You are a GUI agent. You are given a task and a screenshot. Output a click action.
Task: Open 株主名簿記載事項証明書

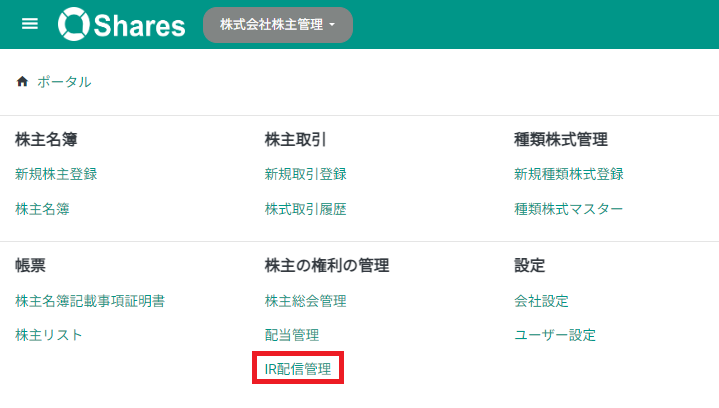90,301
